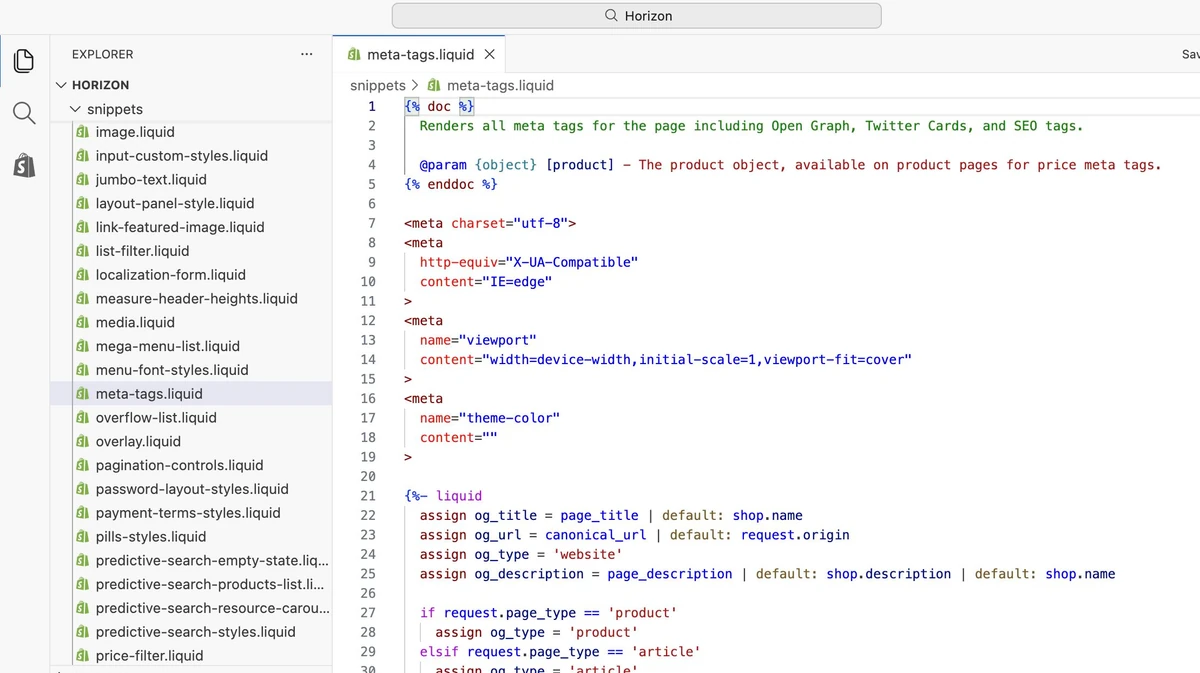1200x673 pixels.
Task: Click the Shopify icon in the meta-tags.liquid tab
Action: coord(354,54)
